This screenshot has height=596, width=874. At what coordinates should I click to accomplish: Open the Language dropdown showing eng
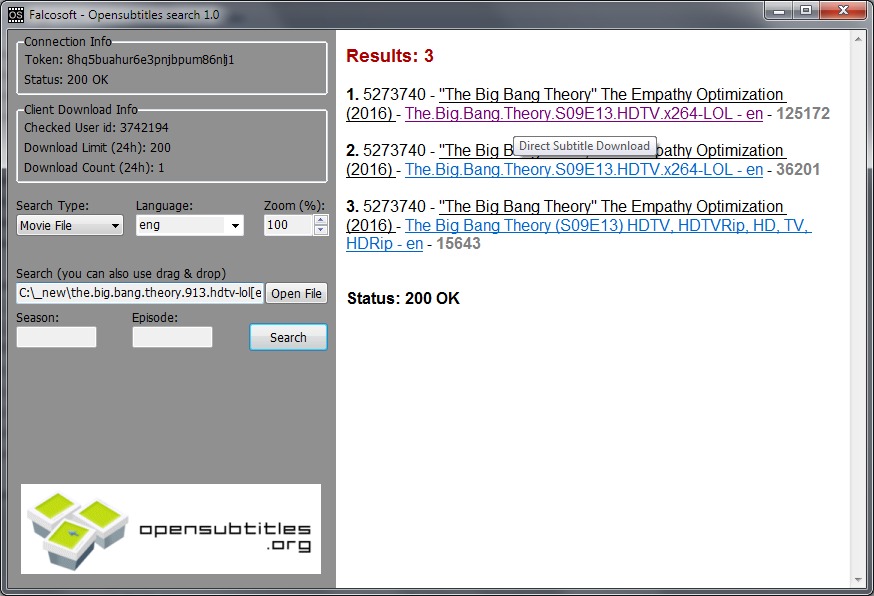pyautogui.click(x=190, y=225)
